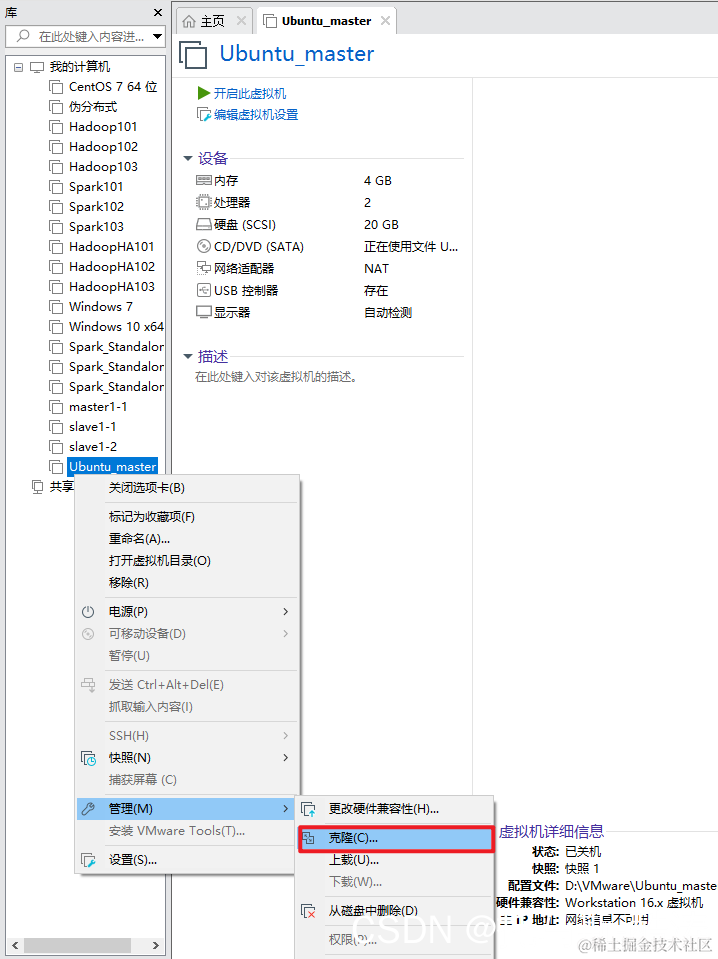Click the VM description text field
The height and width of the screenshot is (959, 718).
(276, 377)
